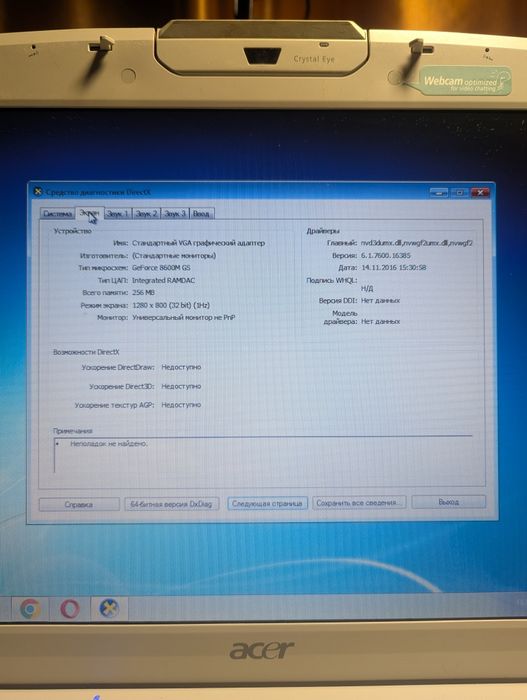This screenshot has width=527, height=700.
Task: Open the Звук 2 tab
Action: (x=146, y=214)
